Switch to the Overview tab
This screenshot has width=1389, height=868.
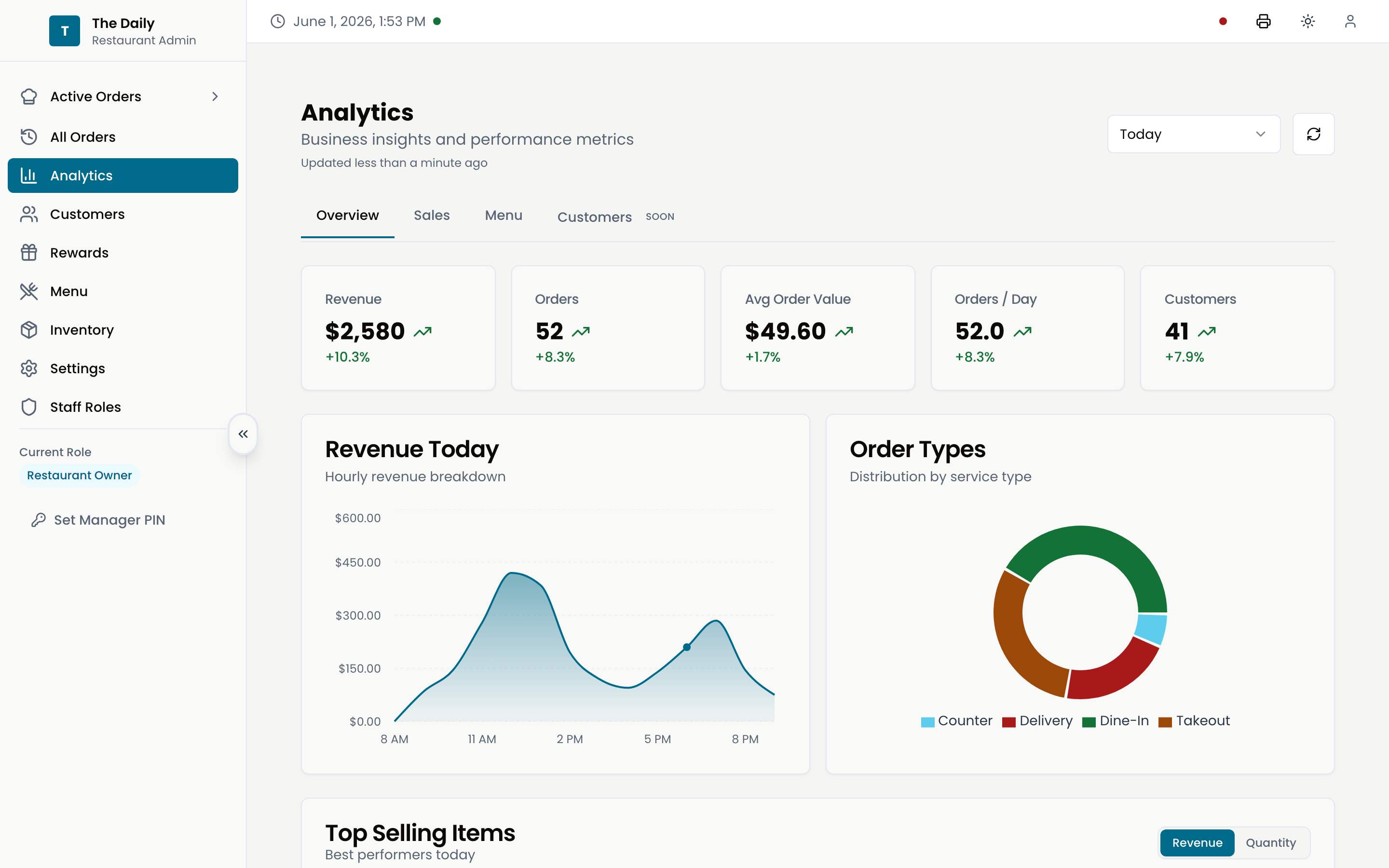point(347,215)
